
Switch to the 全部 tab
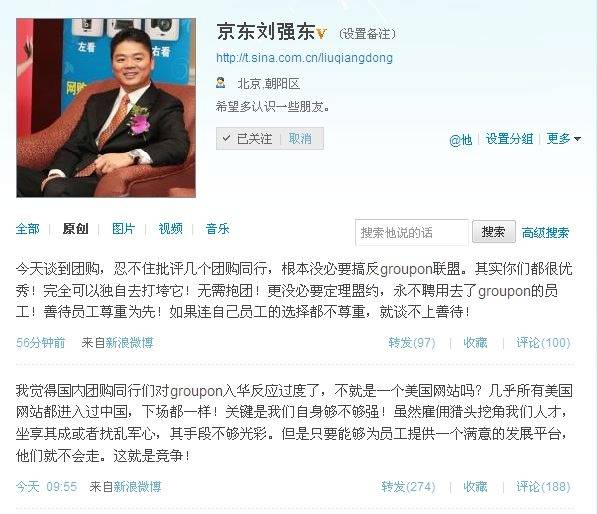click(x=28, y=229)
